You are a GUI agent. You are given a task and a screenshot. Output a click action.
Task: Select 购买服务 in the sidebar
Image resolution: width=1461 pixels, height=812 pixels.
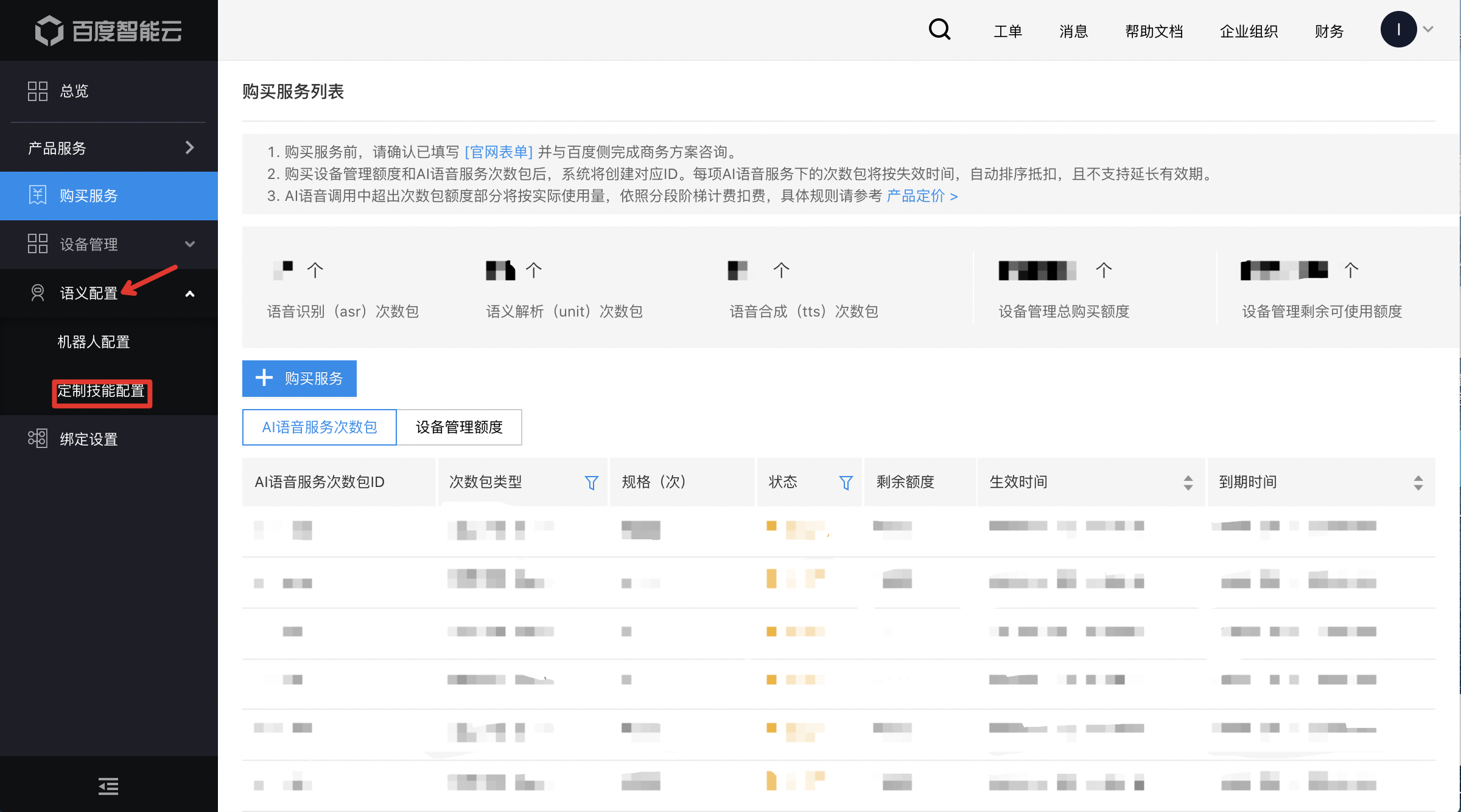point(109,195)
